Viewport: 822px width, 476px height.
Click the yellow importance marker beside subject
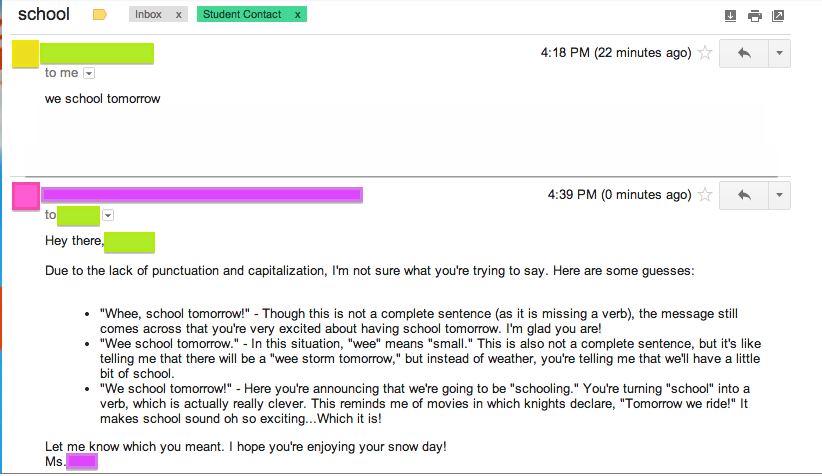point(100,15)
